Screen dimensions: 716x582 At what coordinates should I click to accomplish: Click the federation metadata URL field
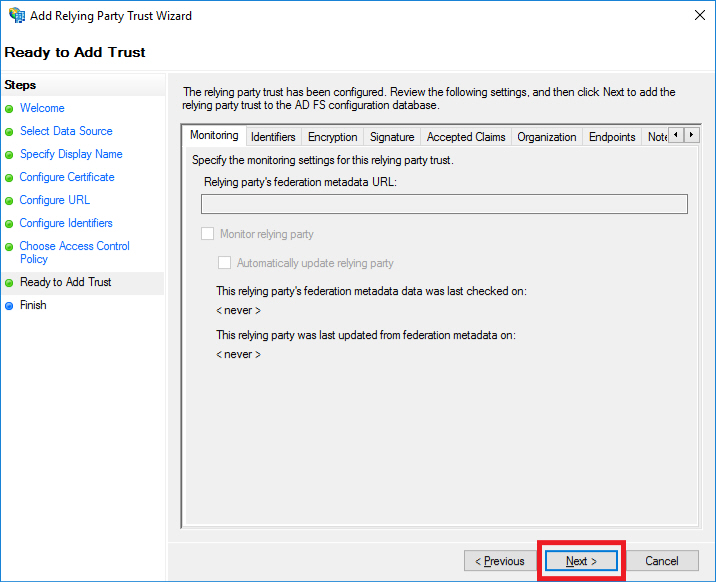point(444,204)
